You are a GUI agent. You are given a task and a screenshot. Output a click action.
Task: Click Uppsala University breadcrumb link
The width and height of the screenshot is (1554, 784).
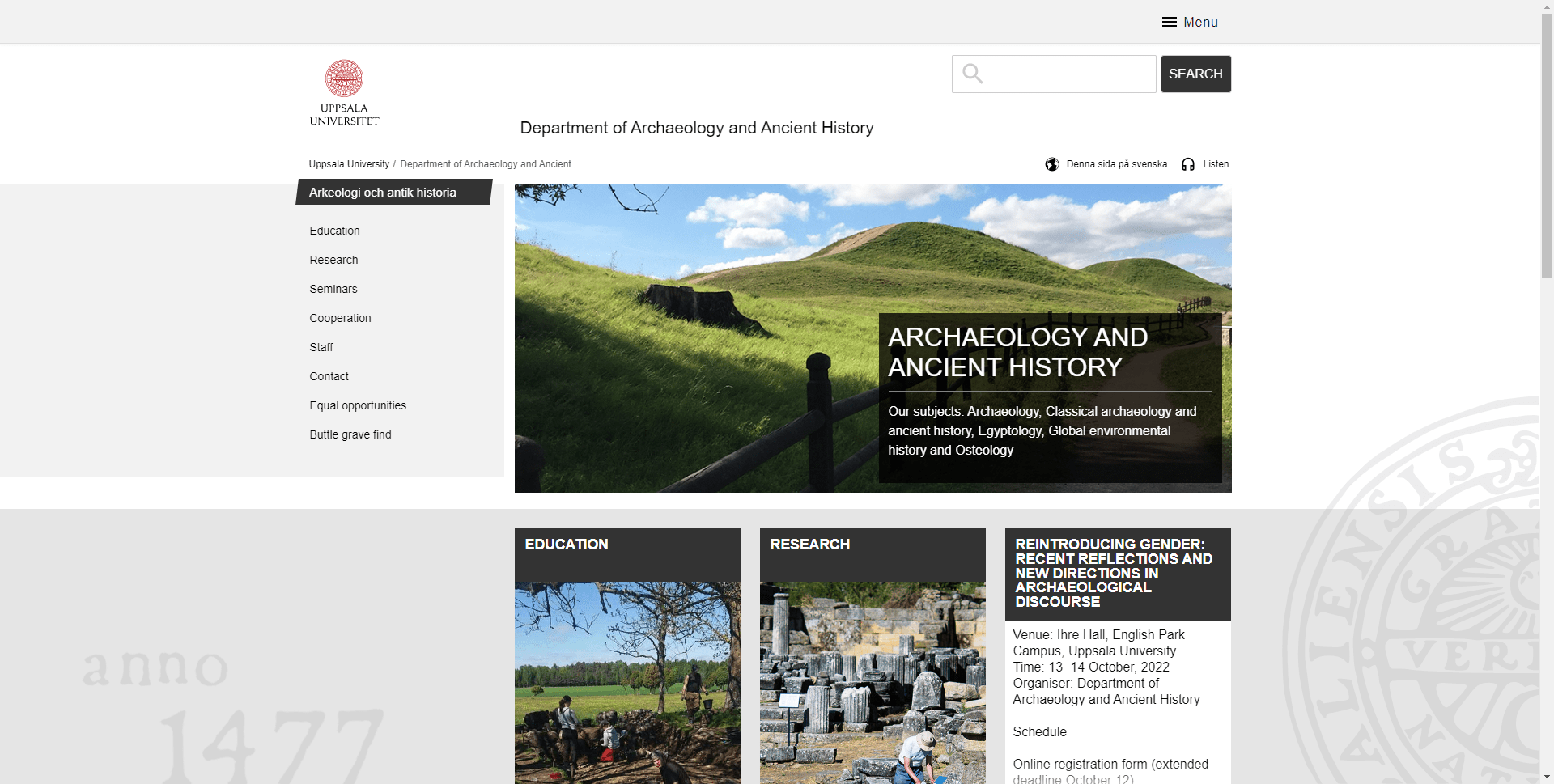pos(349,164)
